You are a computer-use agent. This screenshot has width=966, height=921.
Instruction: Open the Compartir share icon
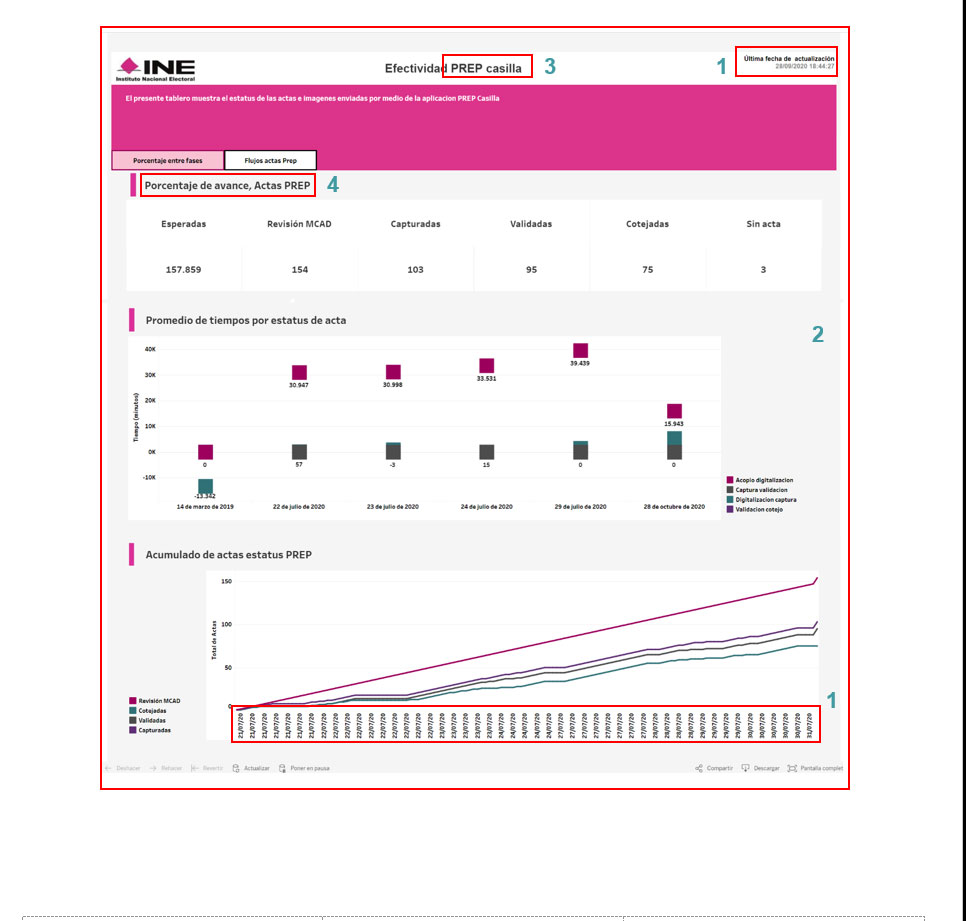(698, 768)
